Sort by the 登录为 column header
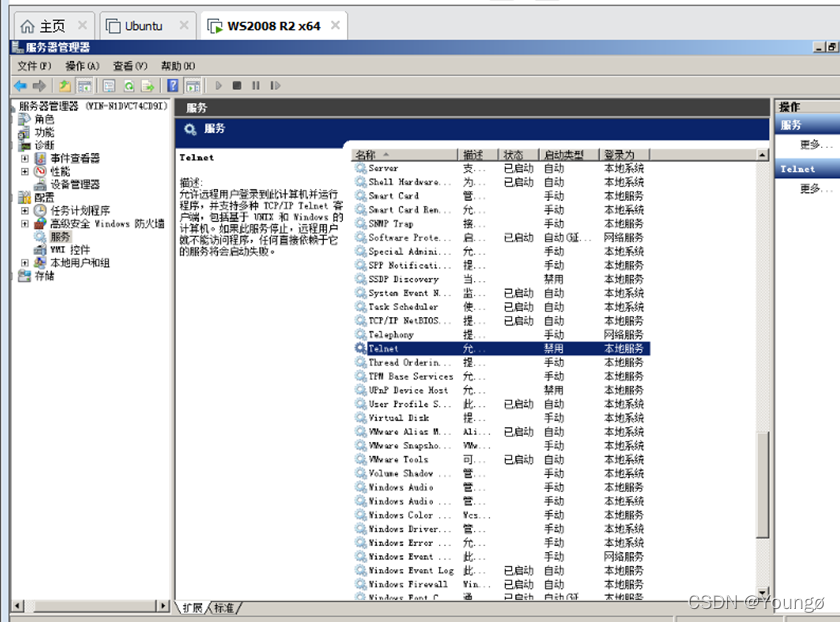The width and height of the screenshot is (840, 622). click(624, 155)
